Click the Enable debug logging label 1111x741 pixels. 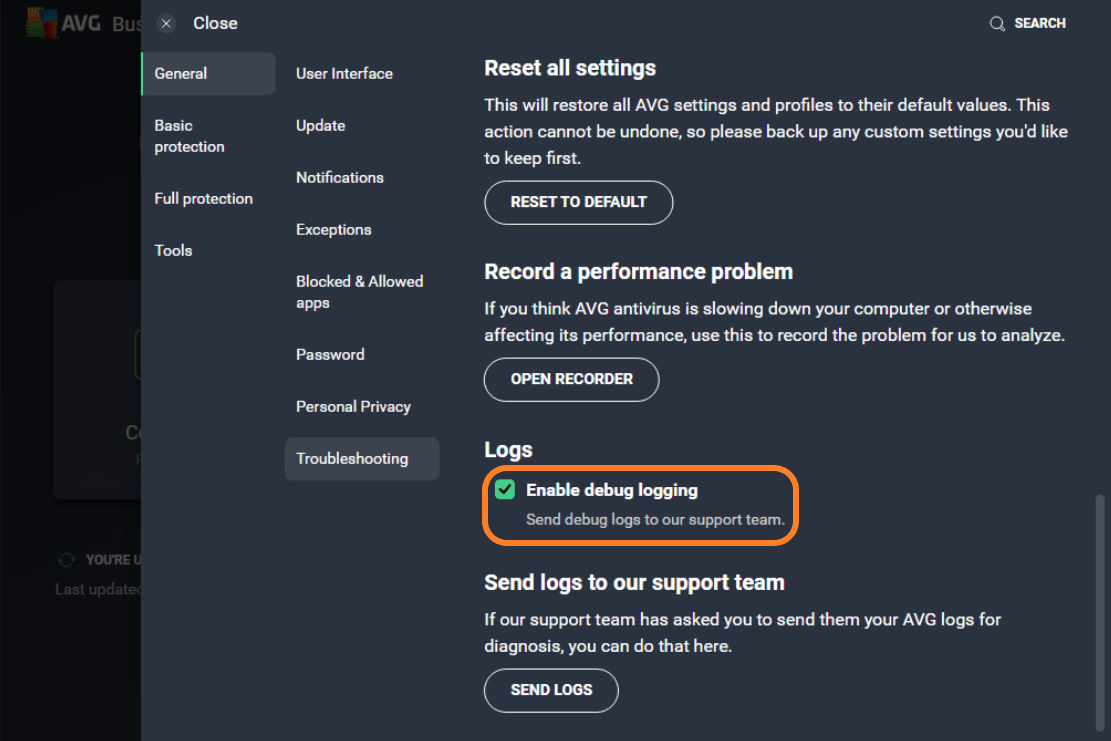coord(611,490)
